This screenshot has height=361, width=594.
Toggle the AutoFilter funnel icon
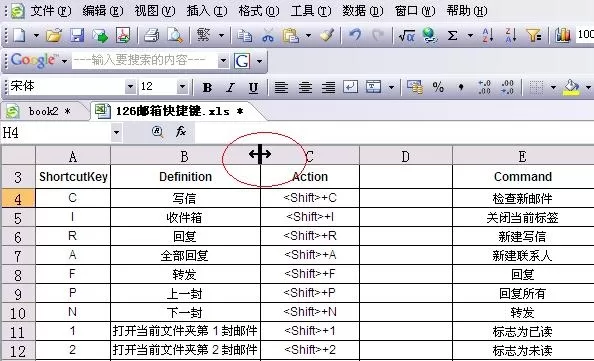pos(534,36)
